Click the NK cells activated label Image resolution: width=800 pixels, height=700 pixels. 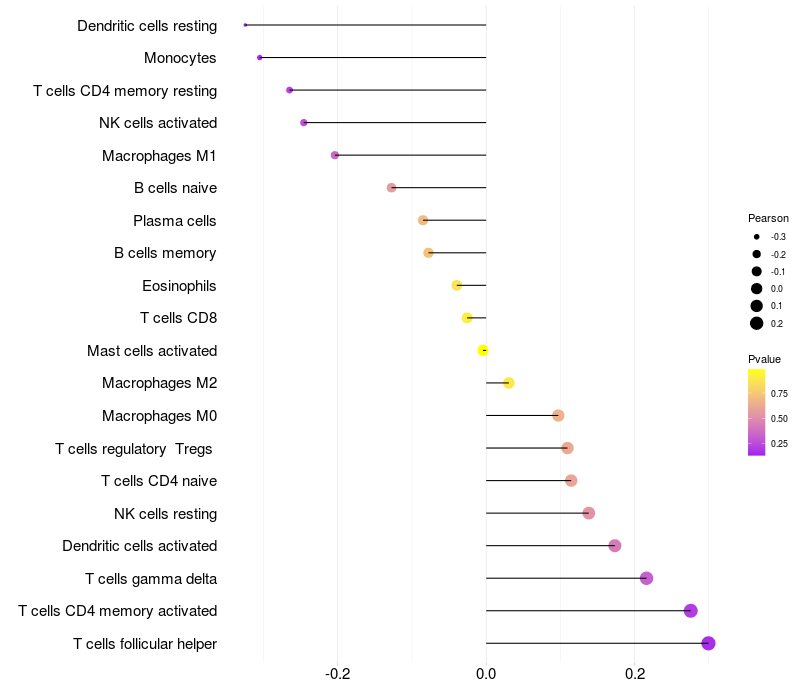(158, 123)
